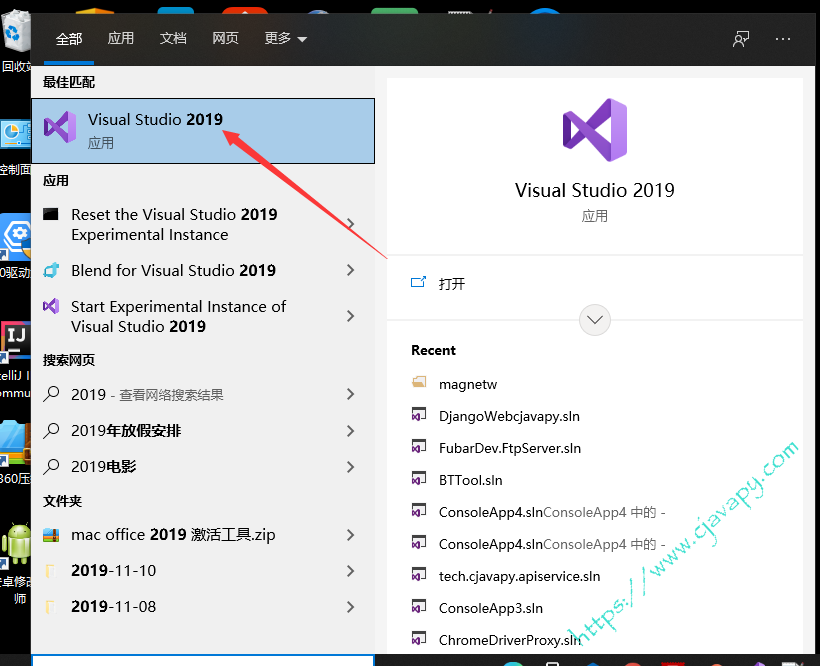Viewport: 820px width, 666px height.
Task: Expand arrow for 2019年放假安排
Action: point(351,431)
